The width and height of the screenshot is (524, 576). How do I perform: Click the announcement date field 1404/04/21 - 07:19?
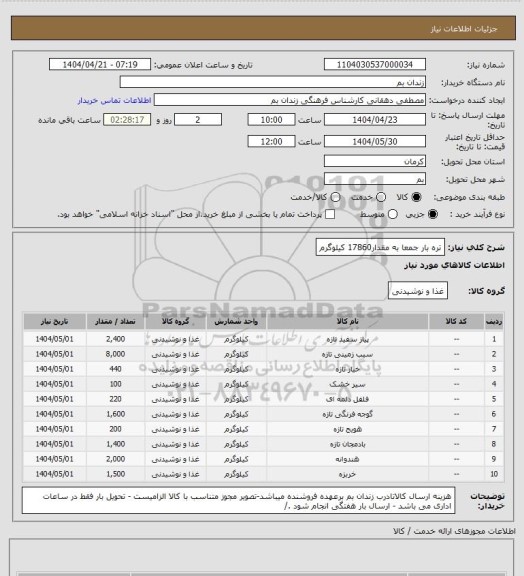[x=100, y=65]
